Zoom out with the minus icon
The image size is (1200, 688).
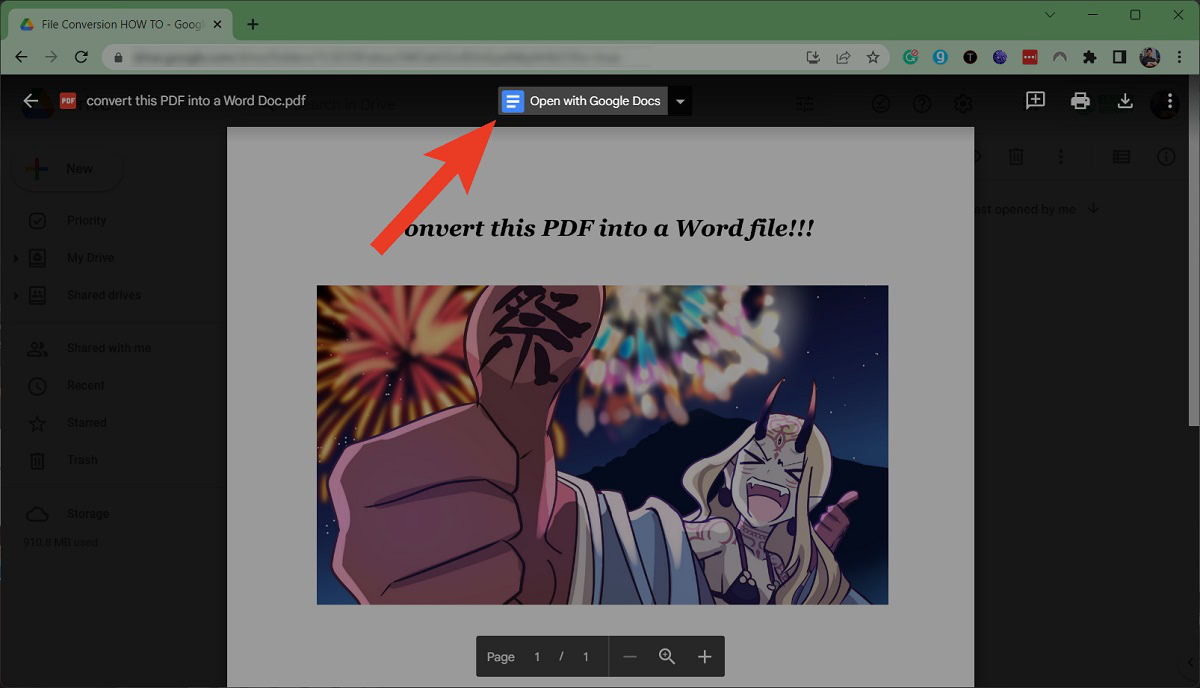pos(629,657)
